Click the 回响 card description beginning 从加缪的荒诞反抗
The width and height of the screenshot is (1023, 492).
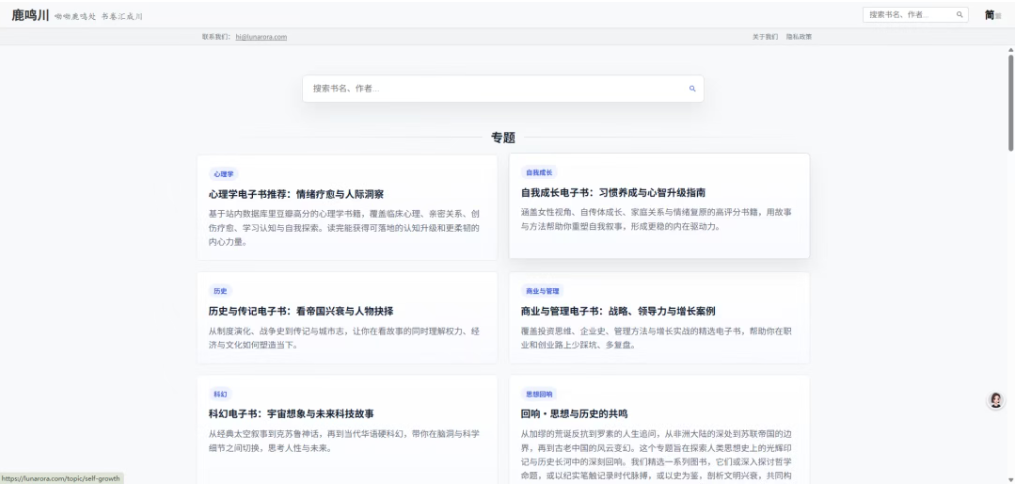pyautogui.click(x=656, y=455)
